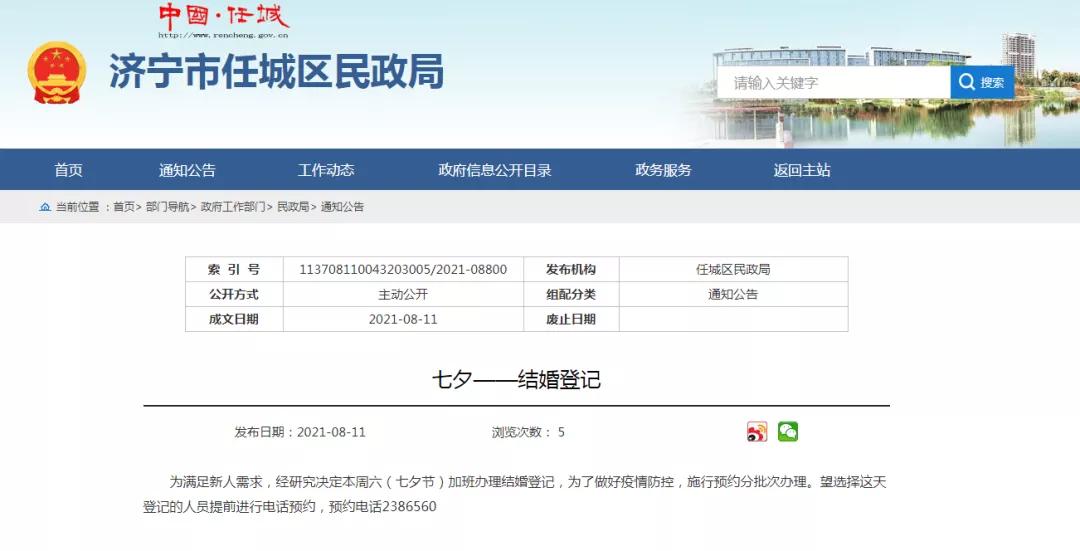This screenshot has width=1080, height=551.
Task: Click the 成文日期 label cell
Action: point(234,319)
